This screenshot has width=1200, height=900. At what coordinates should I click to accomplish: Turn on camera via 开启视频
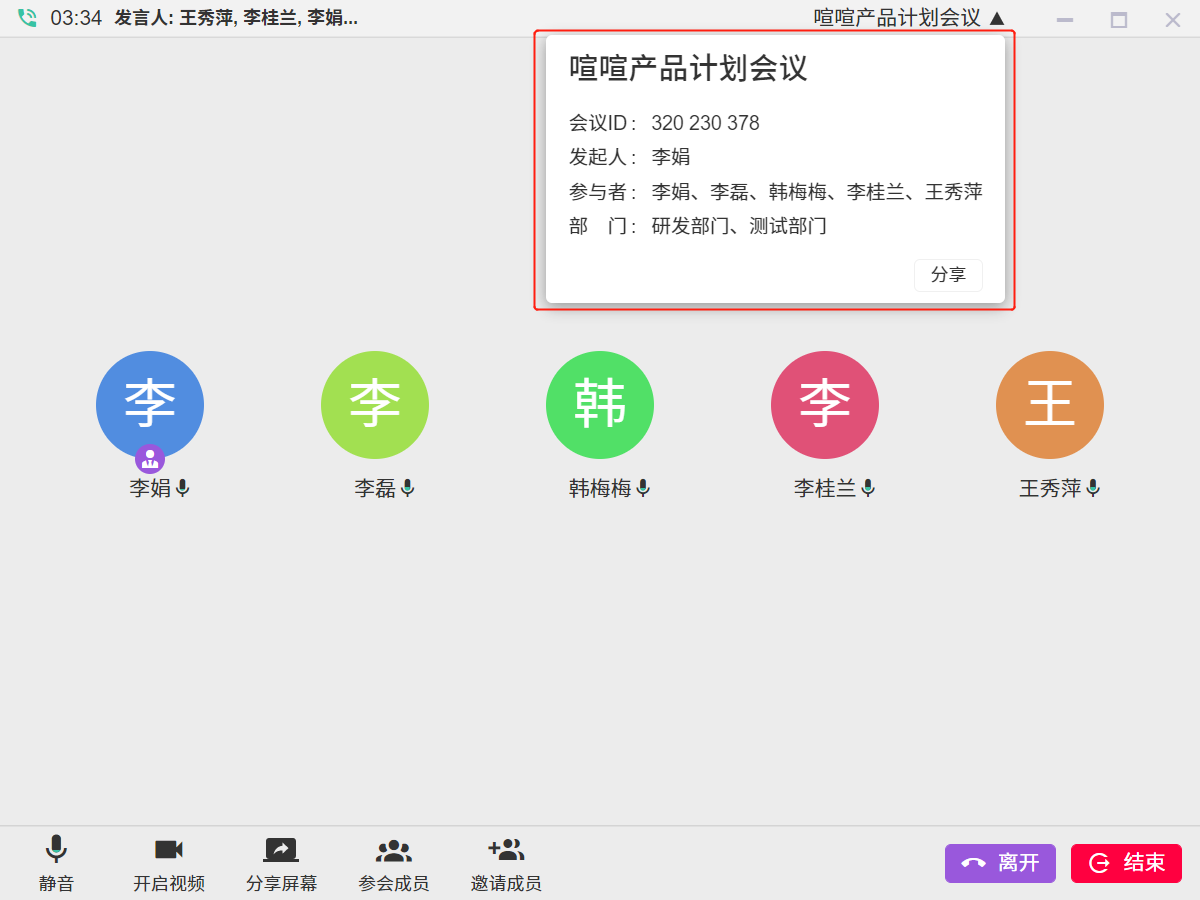(168, 851)
